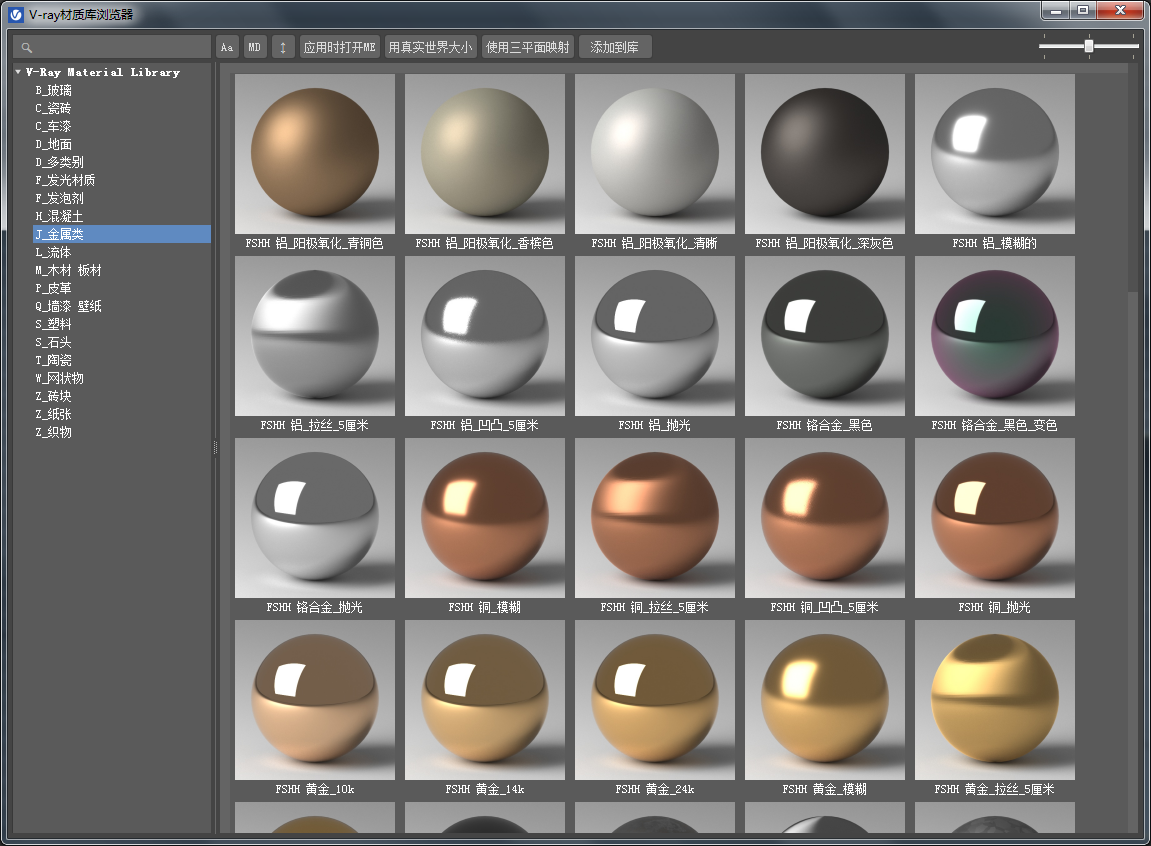Image resolution: width=1151 pixels, height=846 pixels.
Task: Click the search magnifier icon
Action: (26, 48)
